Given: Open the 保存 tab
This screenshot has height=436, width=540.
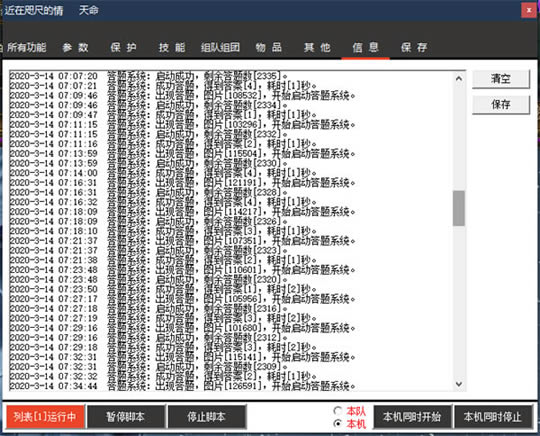Looking at the screenshot, I should pos(414,47).
